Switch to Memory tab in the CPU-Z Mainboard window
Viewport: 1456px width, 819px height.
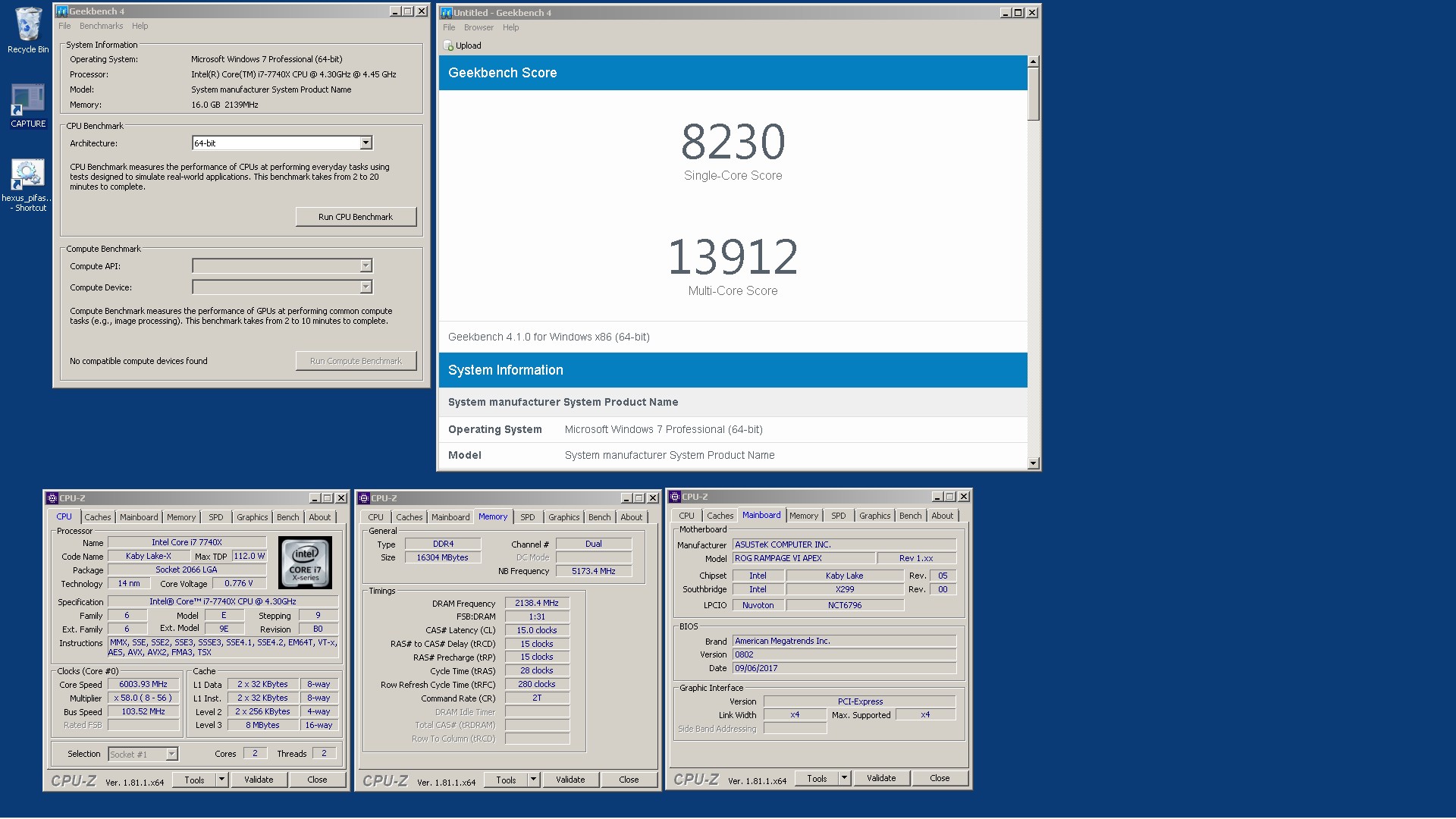[x=804, y=516]
